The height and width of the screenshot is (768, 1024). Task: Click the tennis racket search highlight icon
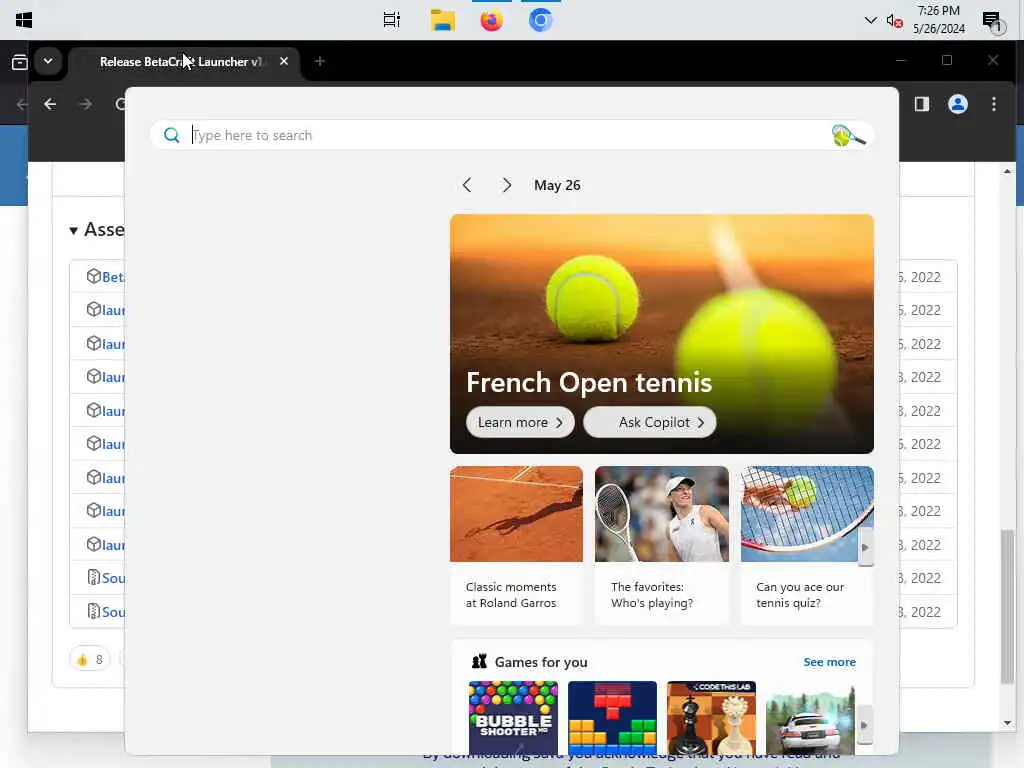pos(848,135)
